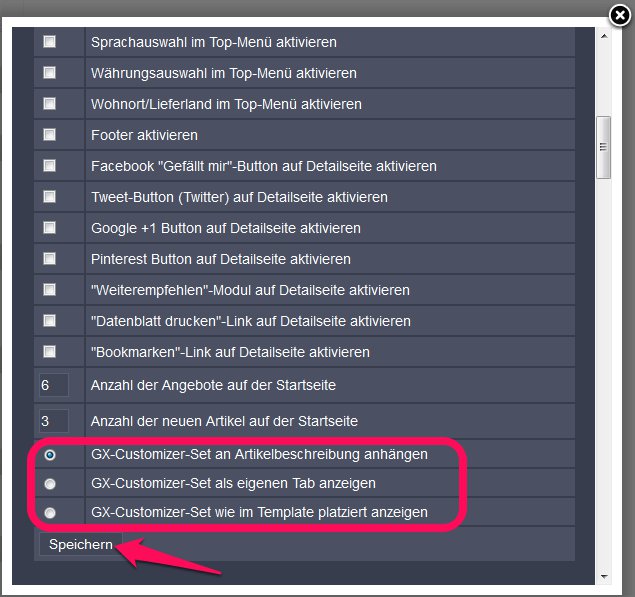Select GX-Customizer-Set an Artikelbeschreibung anhängen radio
Image resolution: width=635 pixels, height=597 pixels.
[50, 455]
